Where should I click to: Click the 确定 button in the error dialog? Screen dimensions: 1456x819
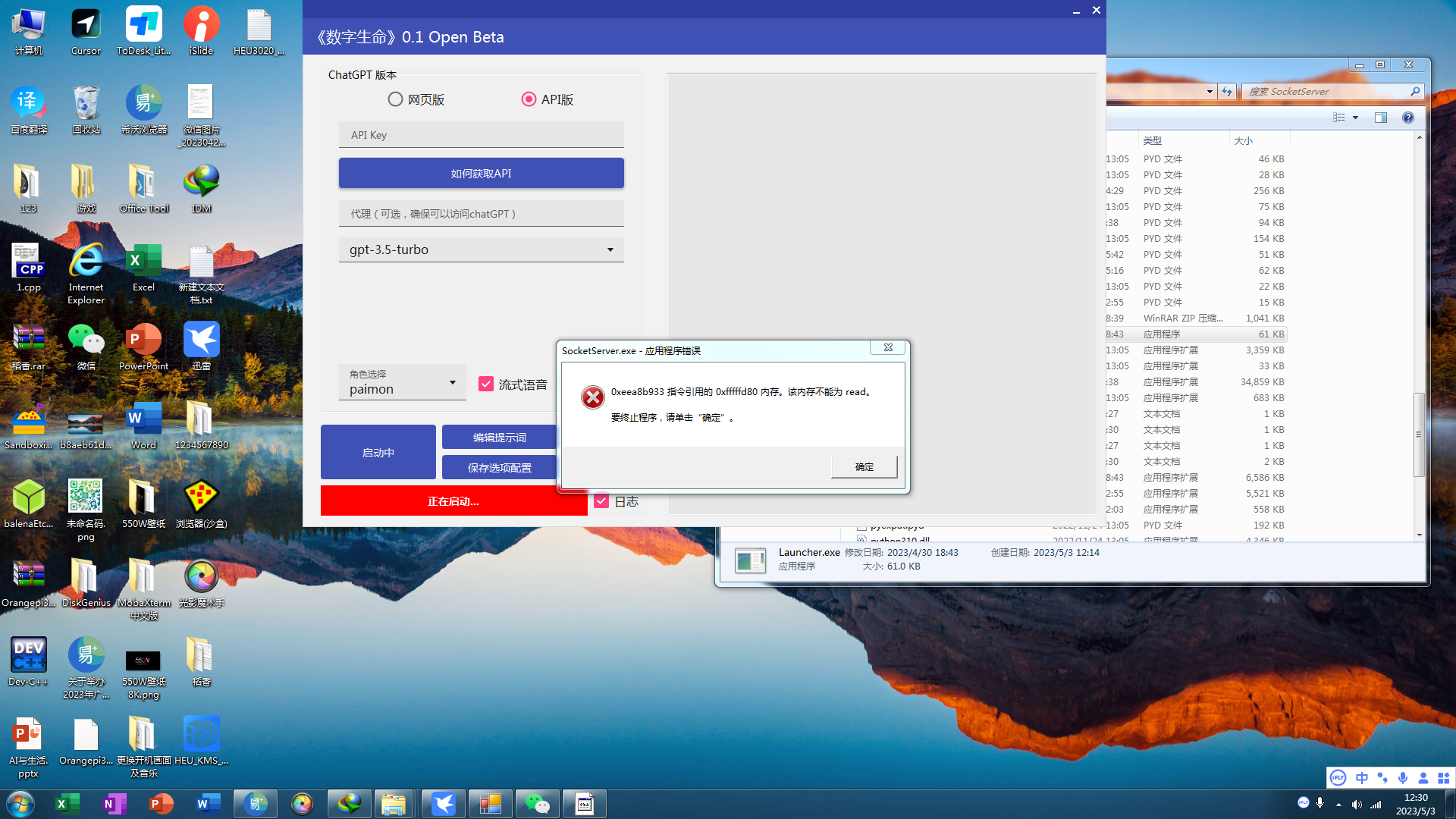pos(864,467)
